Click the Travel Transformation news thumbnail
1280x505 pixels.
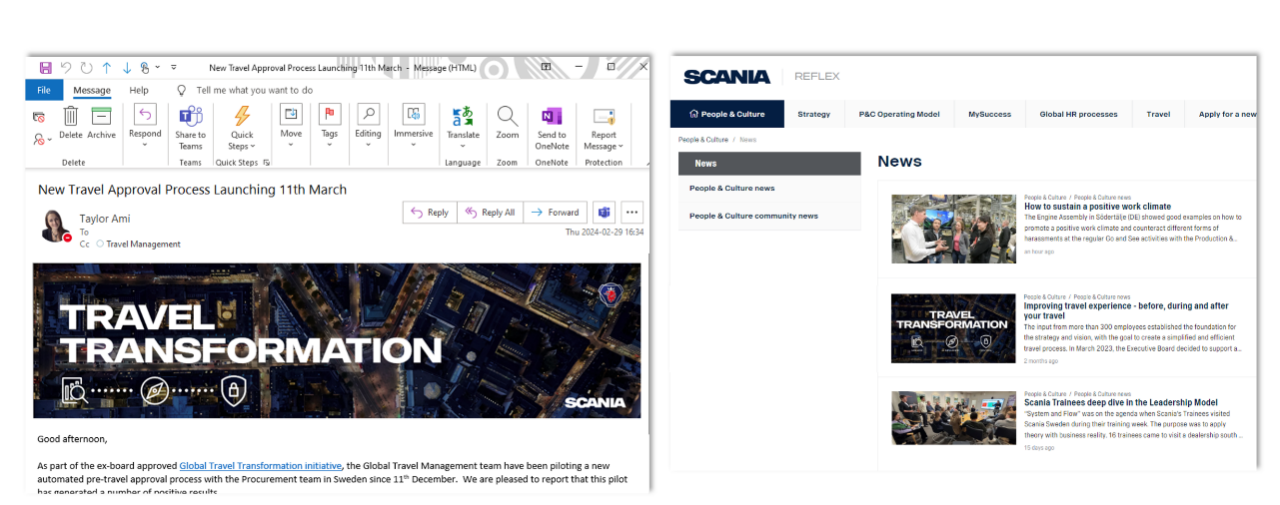click(x=953, y=326)
